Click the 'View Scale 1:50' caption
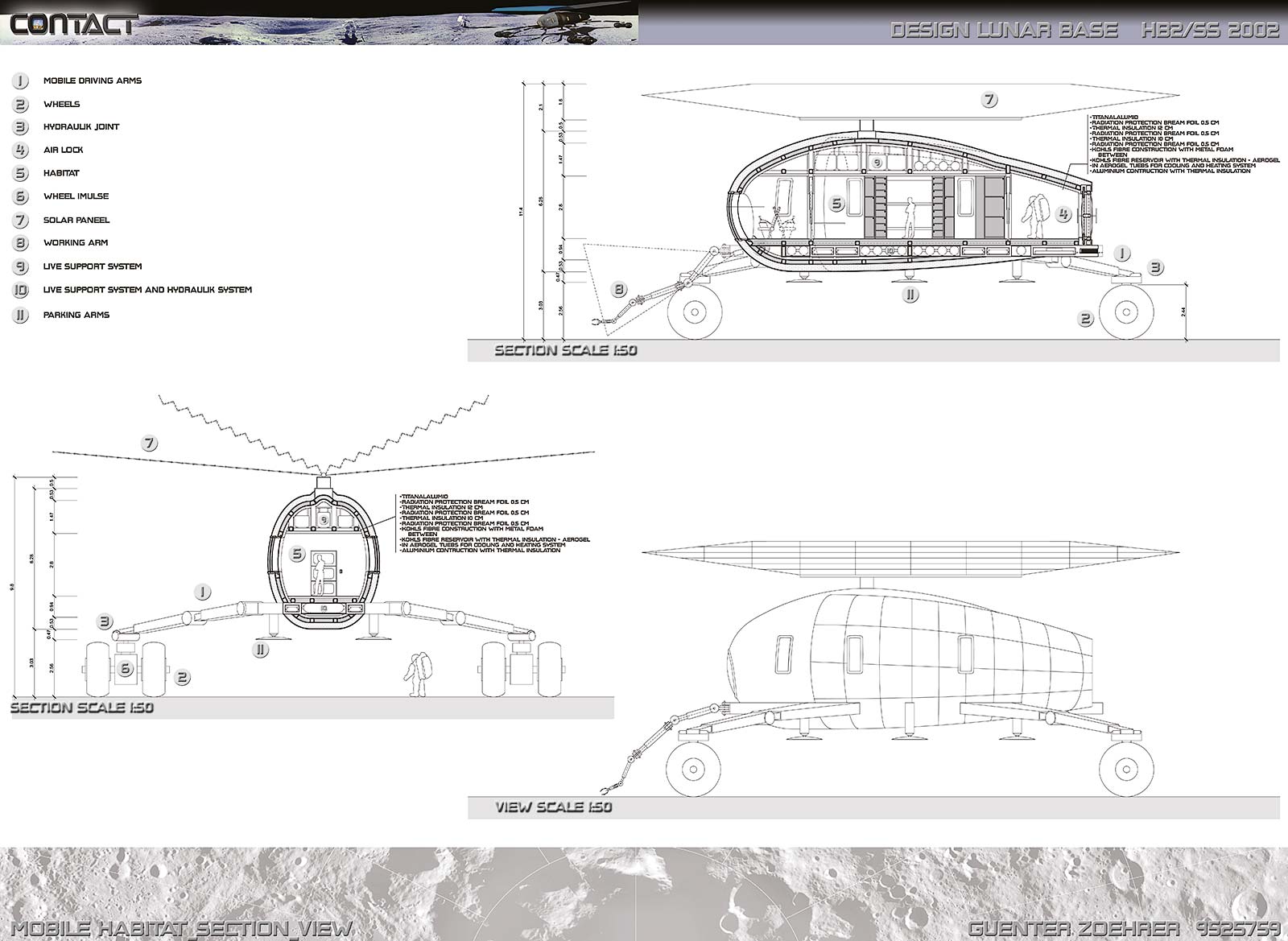This screenshot has width=1288, height=941. point(554,807)
